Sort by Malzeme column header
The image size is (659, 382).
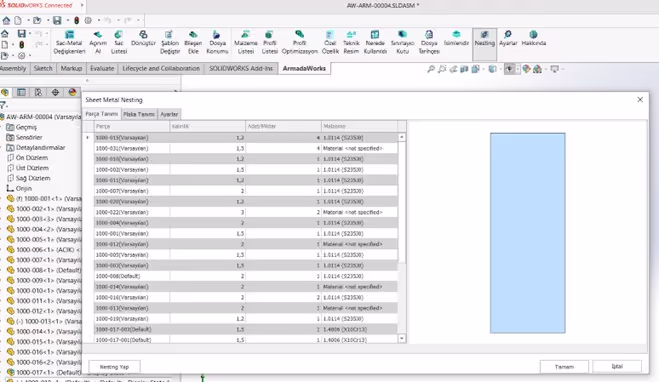(359, 126)
